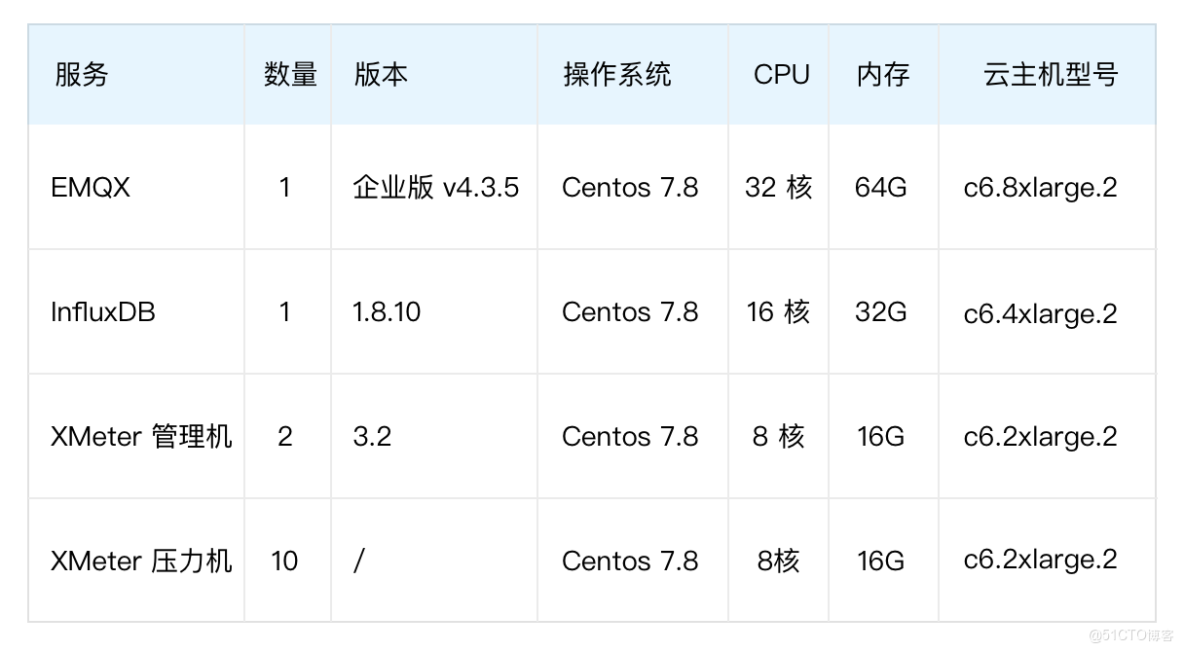The image size is (1184, 652).
Task: Select the 16 核 CPU cell
Action: point(778,312)
